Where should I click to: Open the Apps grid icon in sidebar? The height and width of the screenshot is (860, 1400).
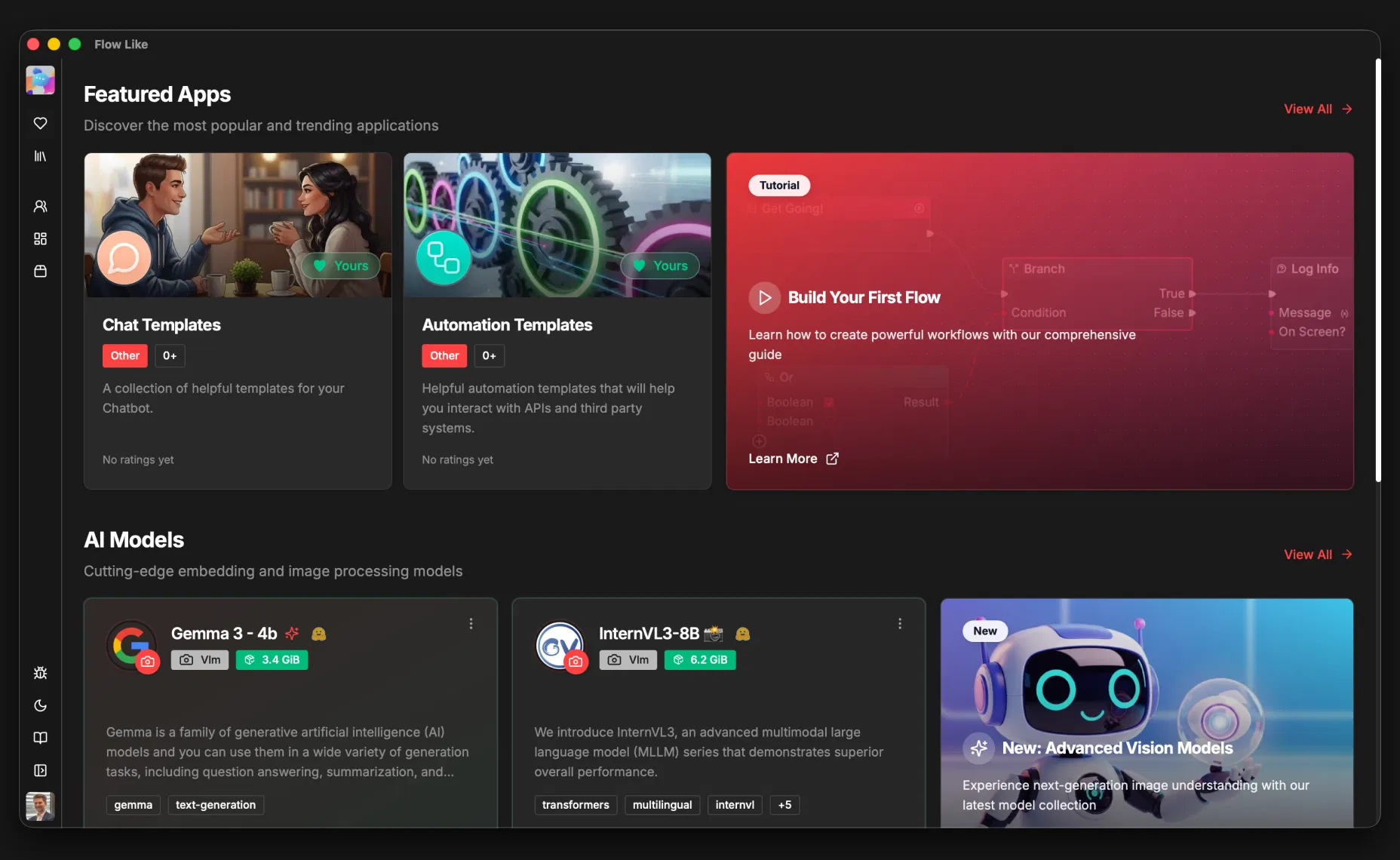click(40, 238)
